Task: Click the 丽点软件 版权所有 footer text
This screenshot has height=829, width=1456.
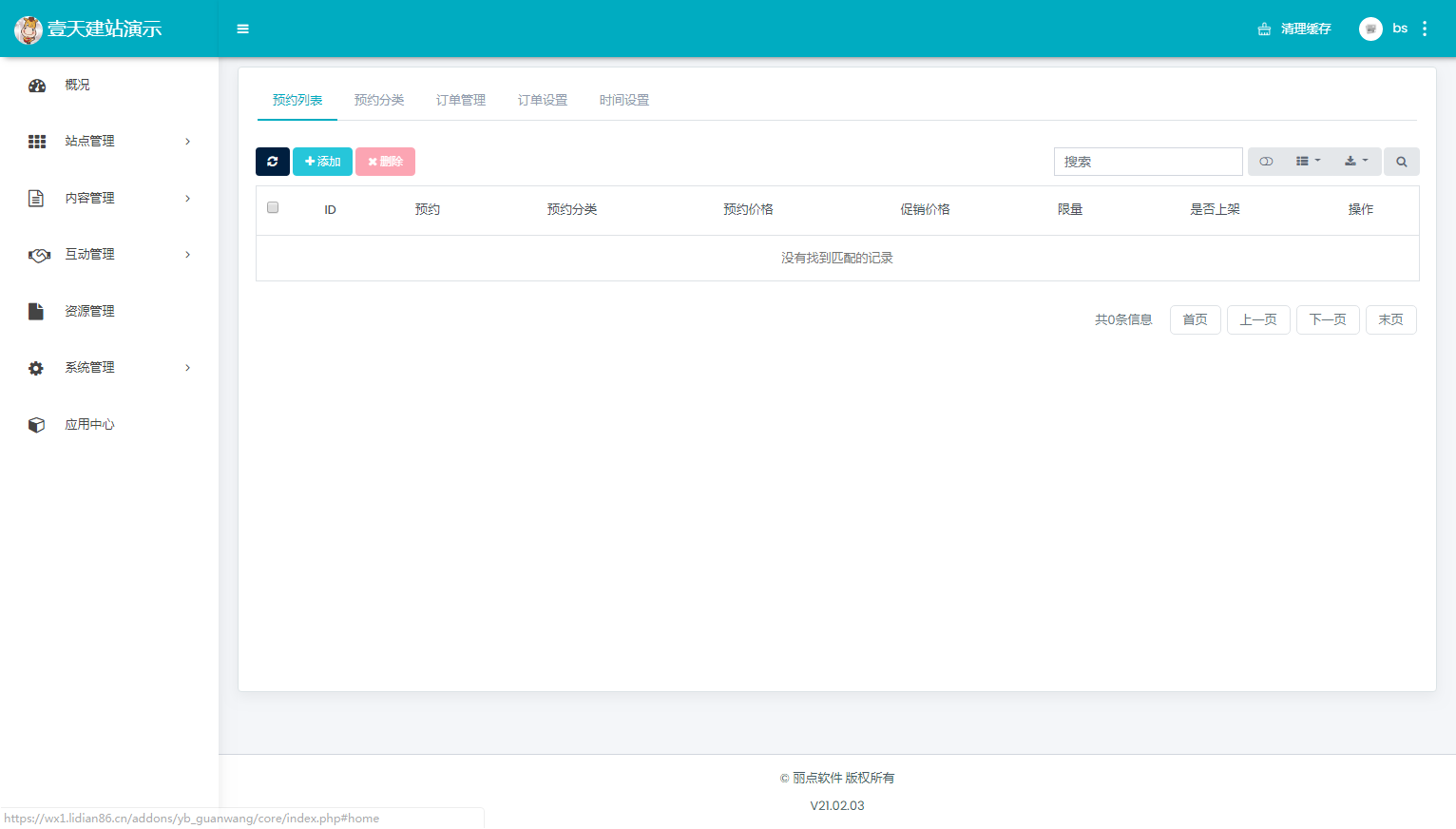Action: [837, 778]
